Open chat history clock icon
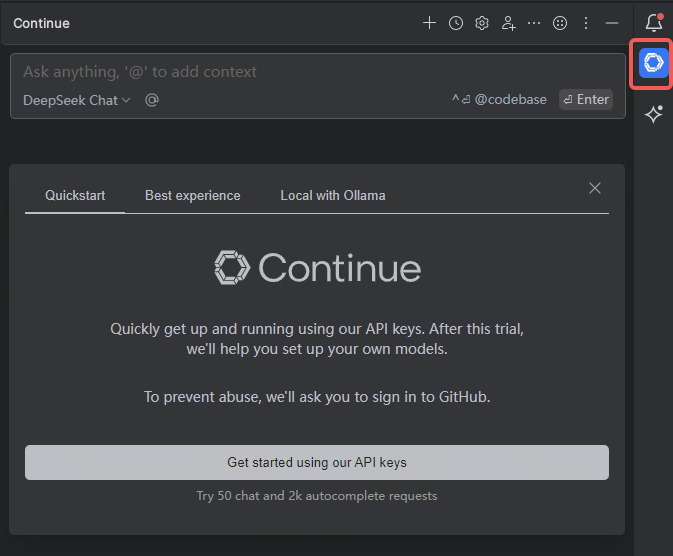The image size is (673, 556). [x=456, y=23]
